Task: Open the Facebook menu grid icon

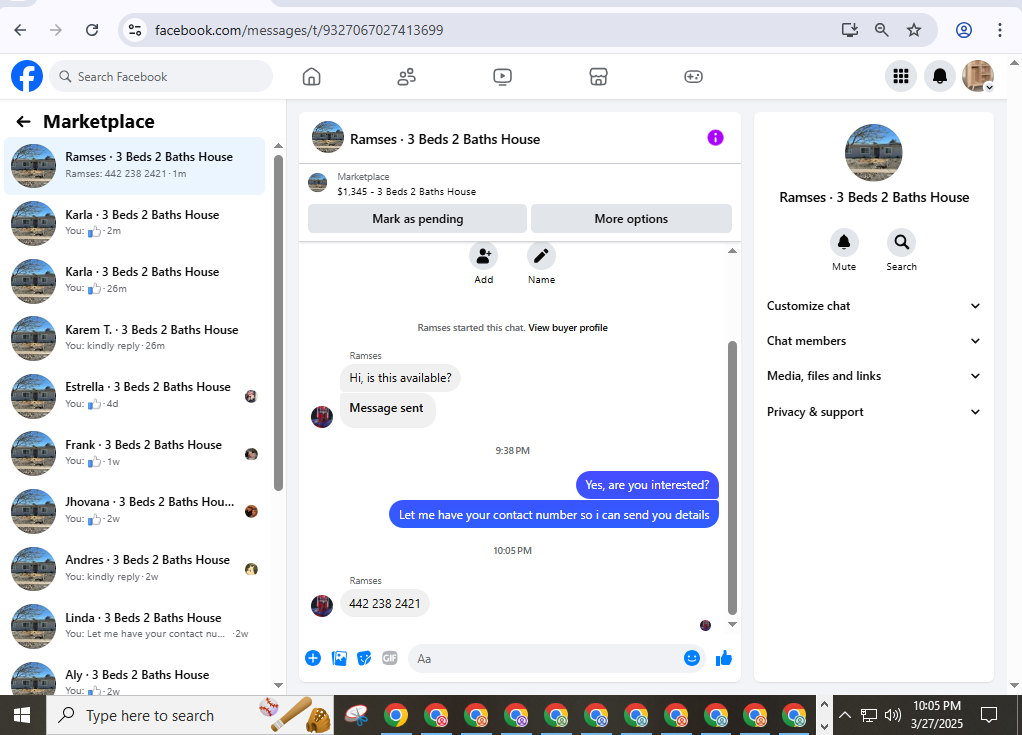Action: (x=901, y=77)
